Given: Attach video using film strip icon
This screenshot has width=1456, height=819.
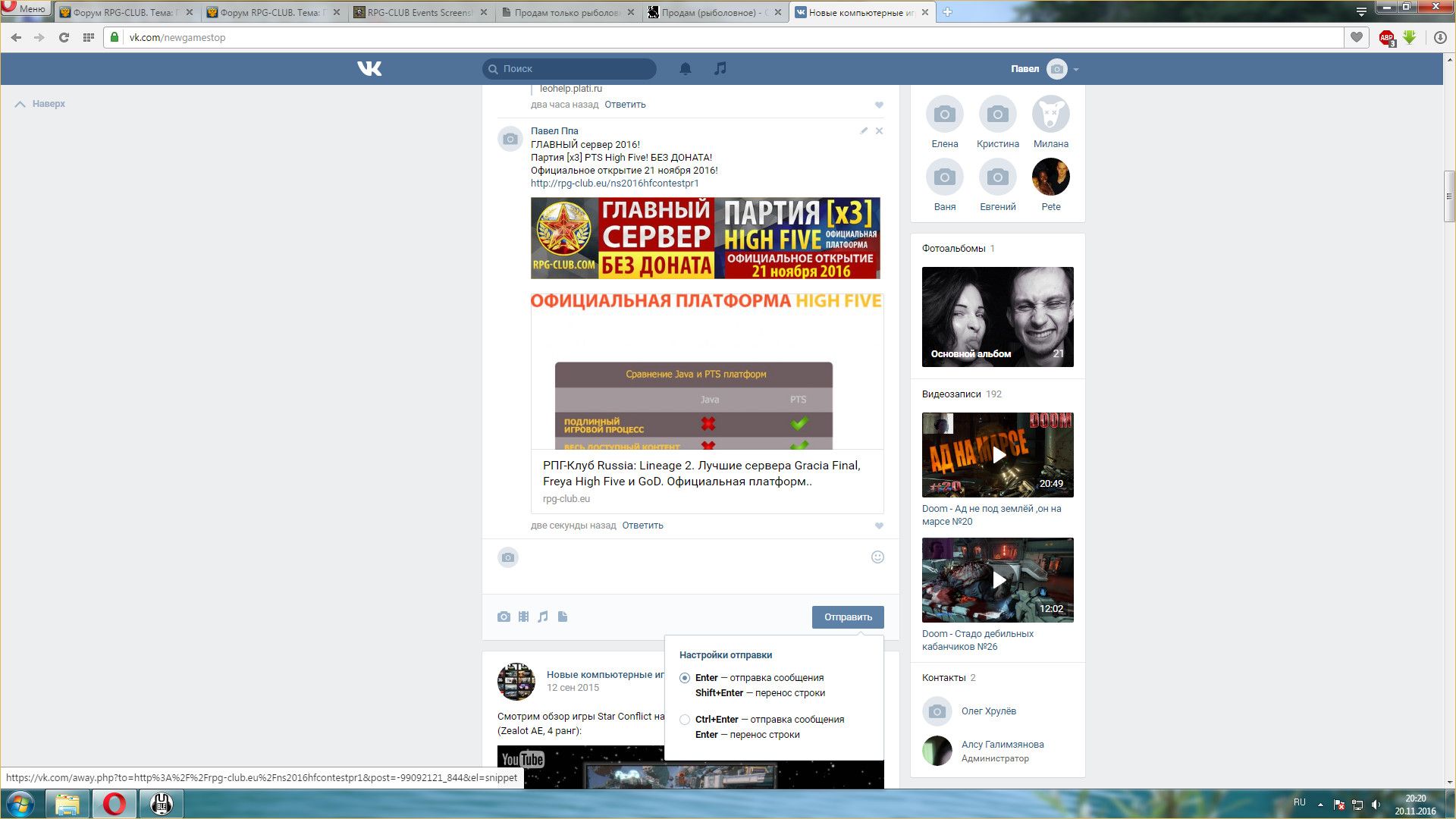Looking at the screenshot, I should (523, 617).
